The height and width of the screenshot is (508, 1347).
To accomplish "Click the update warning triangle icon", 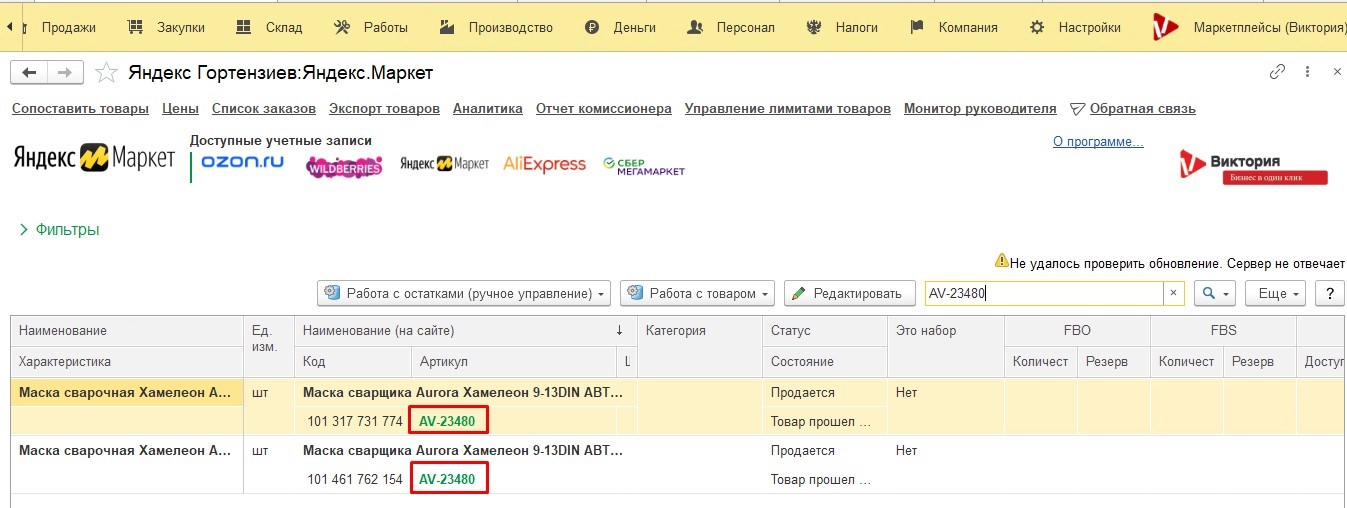I will pos(1001,261).
